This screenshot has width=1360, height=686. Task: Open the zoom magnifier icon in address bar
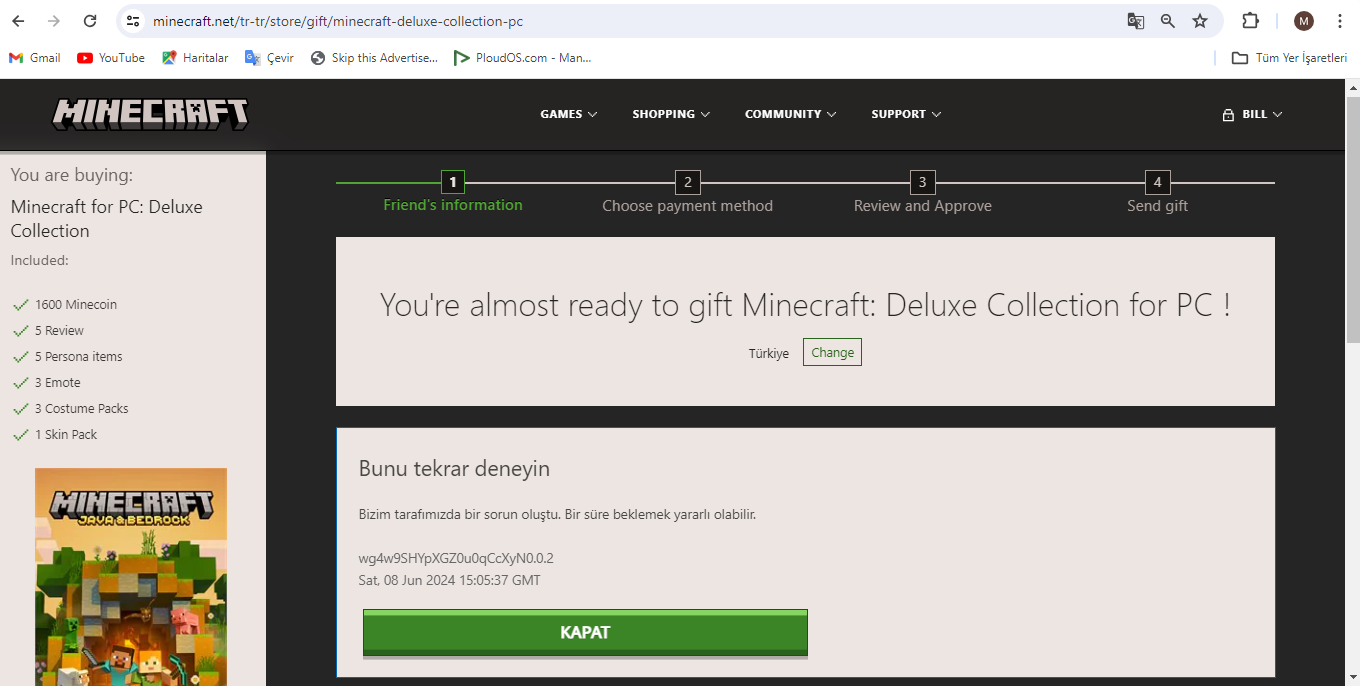point(1168,21)
